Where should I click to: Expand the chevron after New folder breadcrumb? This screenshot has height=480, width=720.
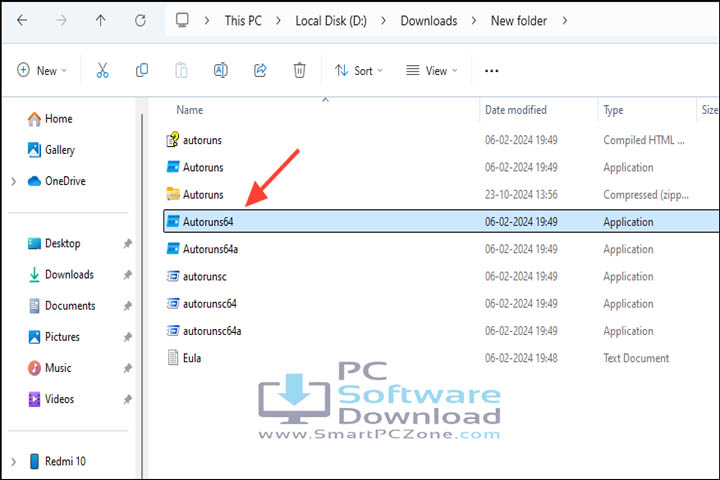pos(565,21)
